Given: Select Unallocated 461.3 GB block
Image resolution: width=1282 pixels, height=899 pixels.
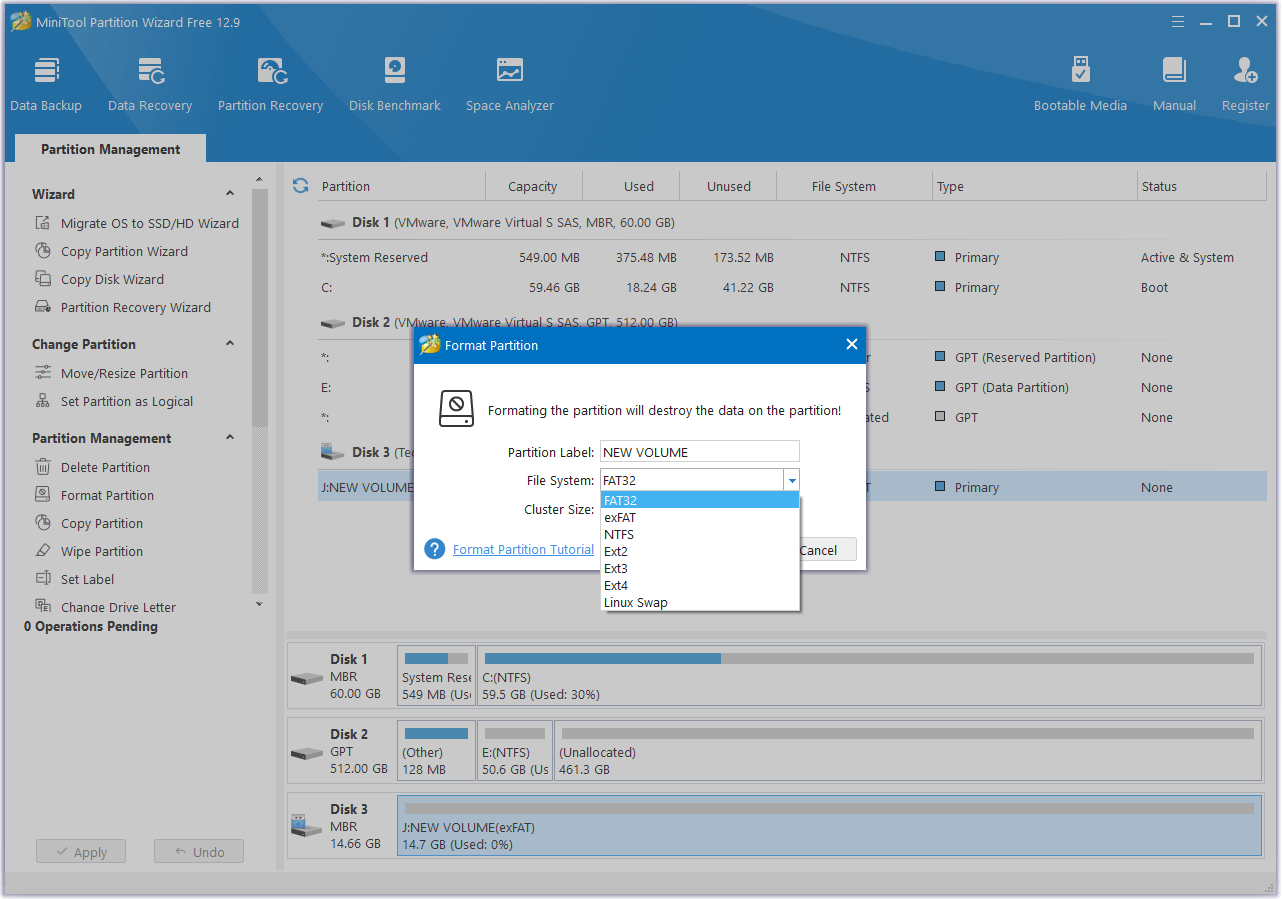Looking at the screenshot, I should [908, 753].
